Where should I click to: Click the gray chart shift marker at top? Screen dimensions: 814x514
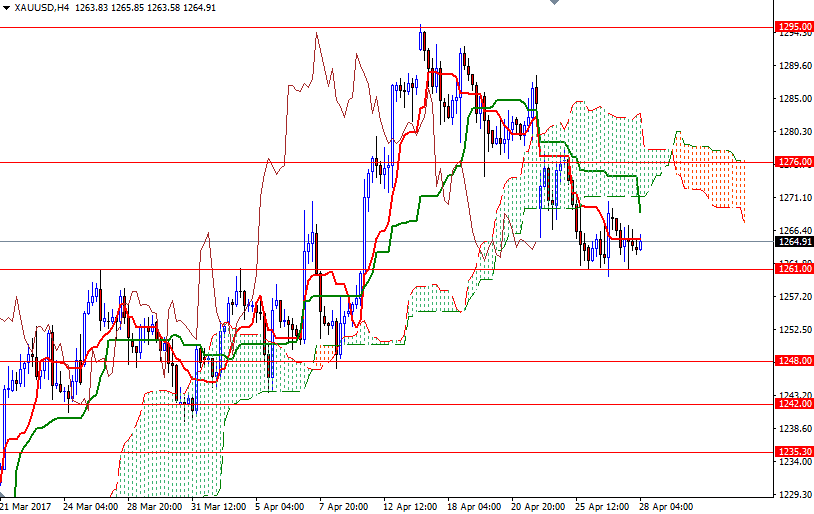553,4
